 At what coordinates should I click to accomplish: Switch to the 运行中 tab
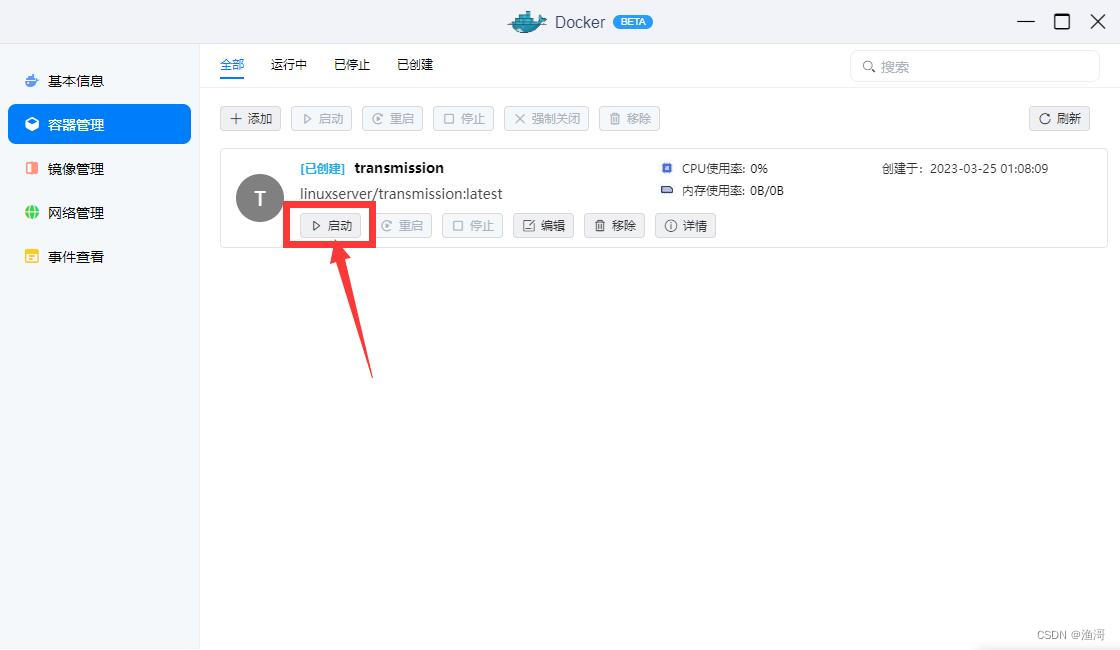[x=288, y=64]
